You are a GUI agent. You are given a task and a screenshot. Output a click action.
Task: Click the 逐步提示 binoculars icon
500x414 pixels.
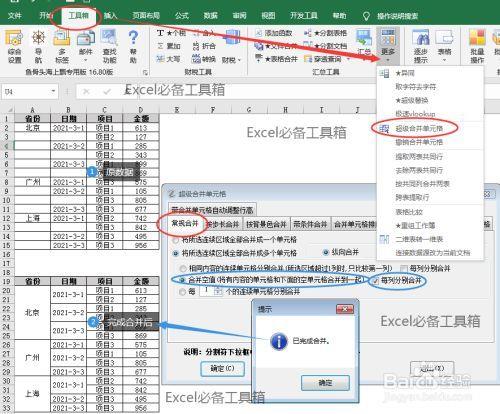coord(421,46)
